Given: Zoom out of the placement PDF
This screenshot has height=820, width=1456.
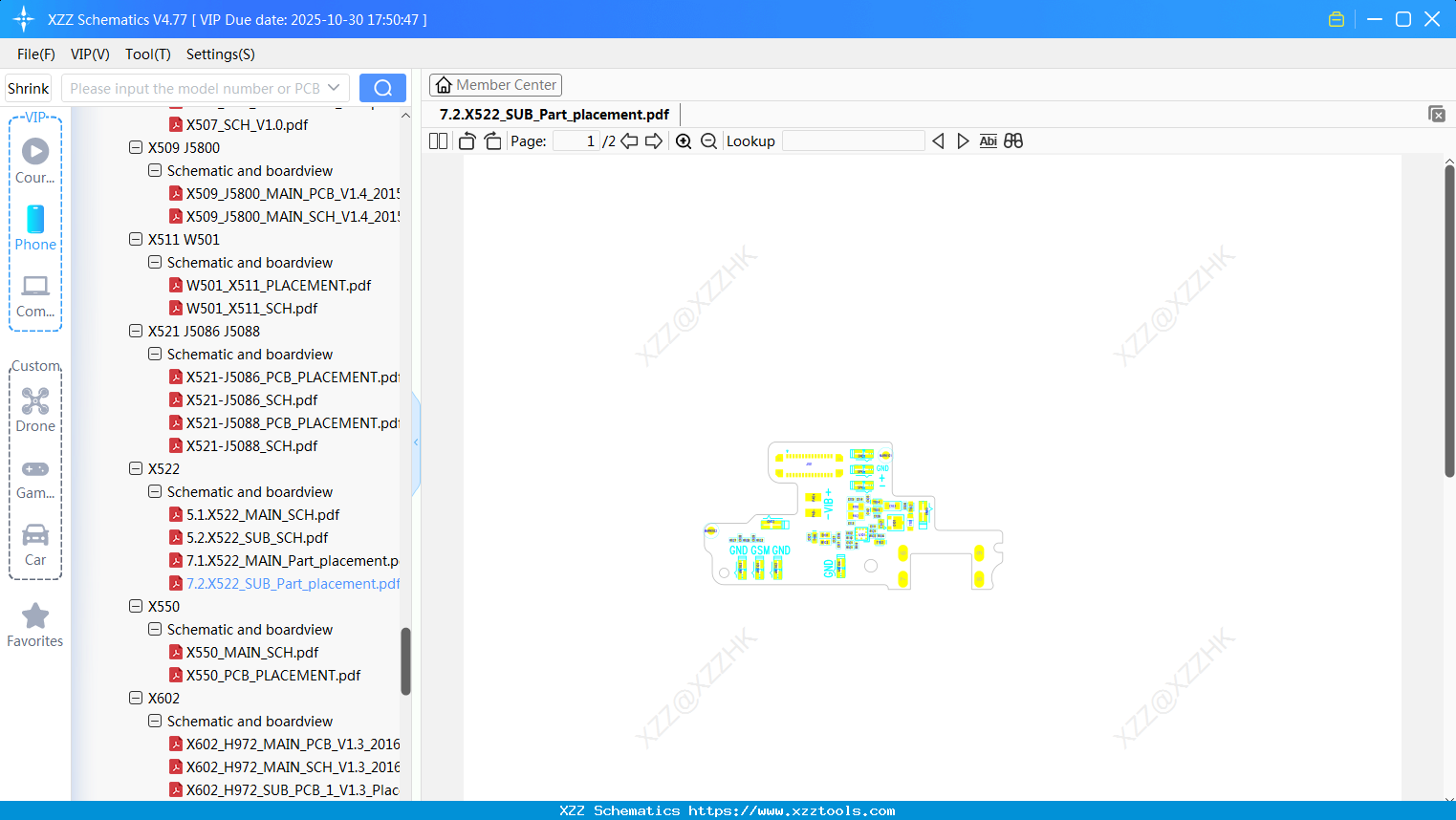Looking at the screenshot, I should point(708,140).
